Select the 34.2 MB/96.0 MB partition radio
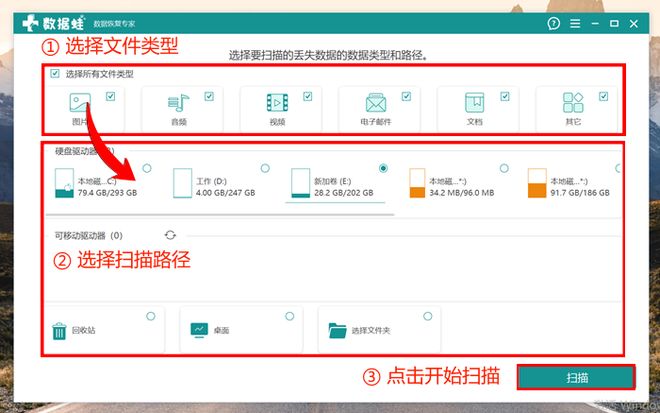The image size is (660, 413). [x=504, y=168]
